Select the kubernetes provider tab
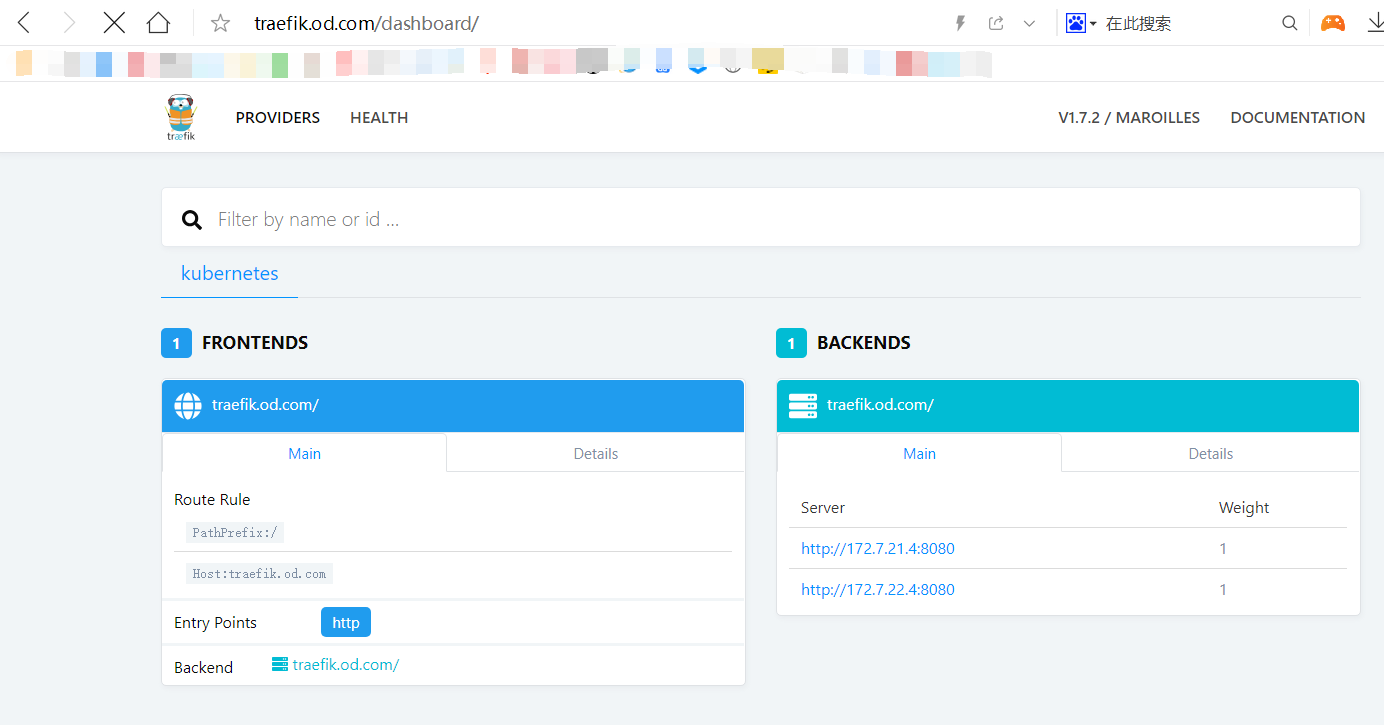The height and width of the screenshot is (725, 1384). pyautogui.click(x=230, y=273)
